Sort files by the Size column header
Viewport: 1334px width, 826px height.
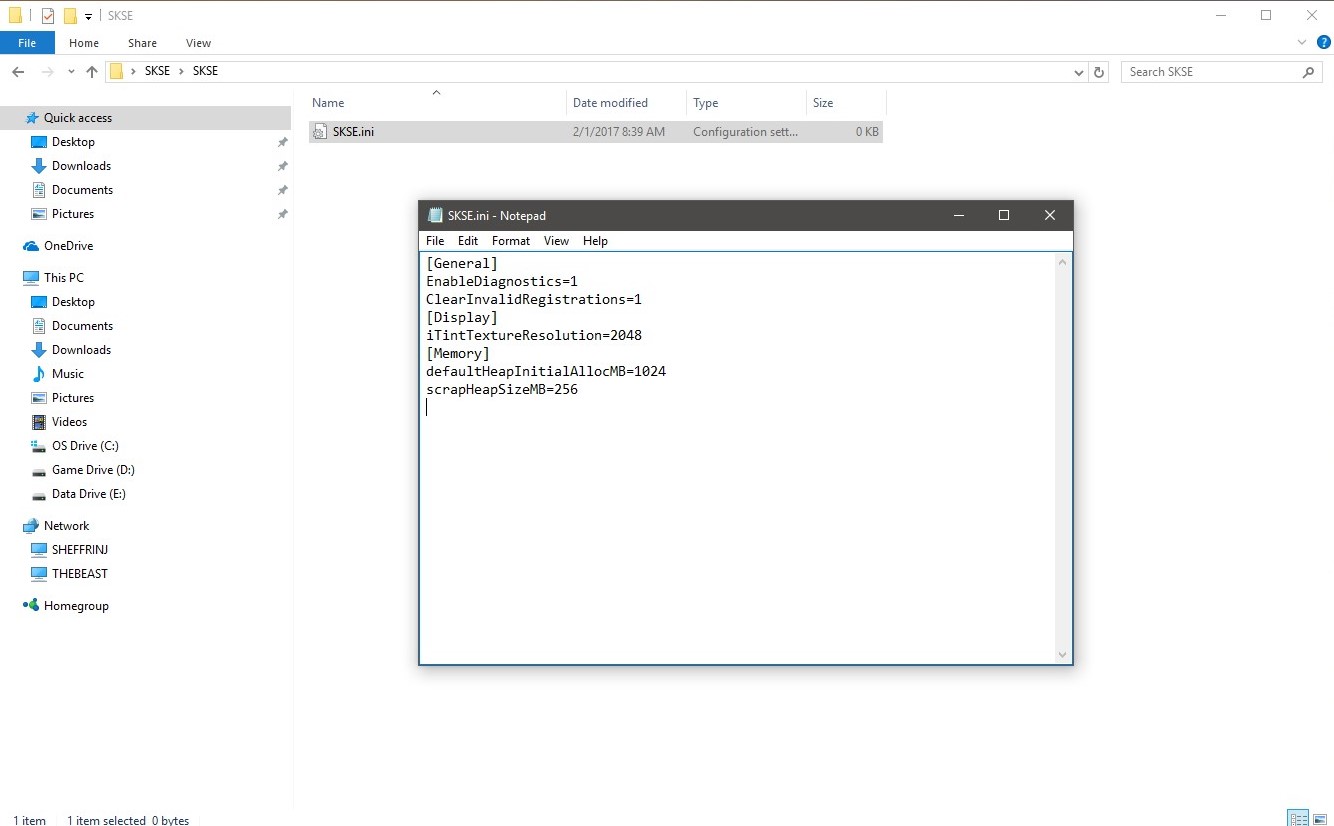pyautogui.click(x=846, y=103)
